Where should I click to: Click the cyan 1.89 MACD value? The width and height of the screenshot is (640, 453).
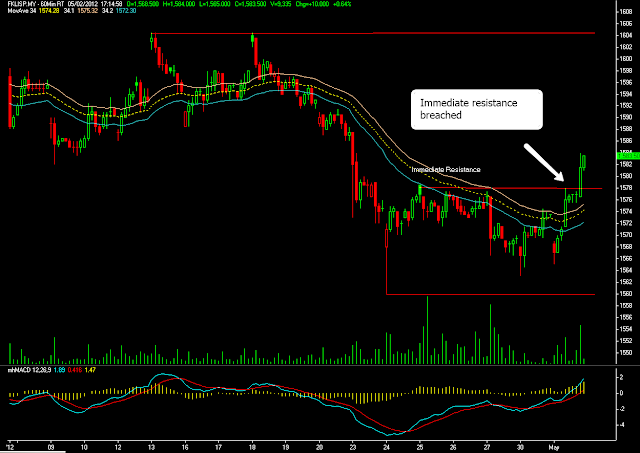tap(59, 370)
